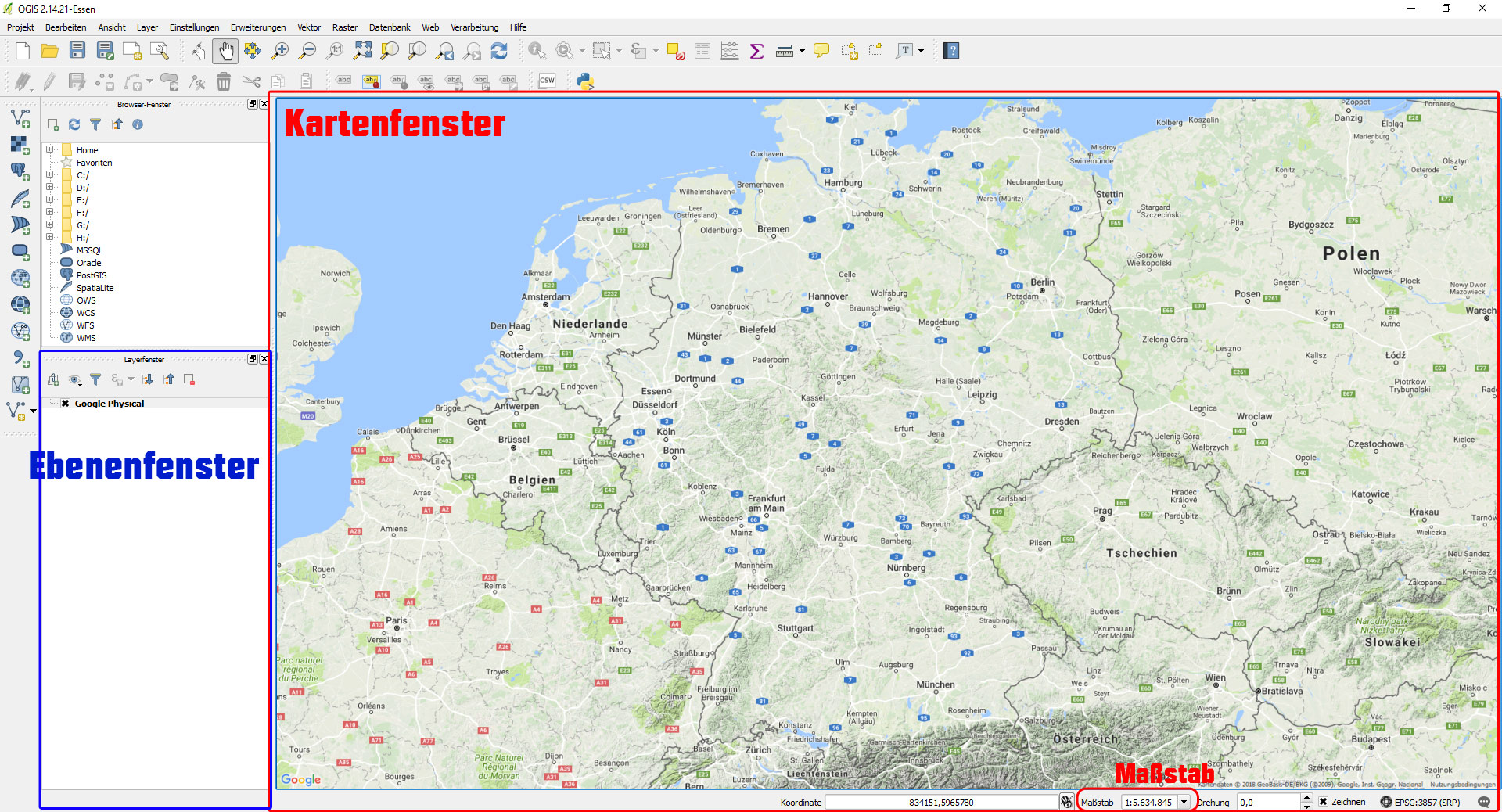Click the Drehung rotation field

[x=1269, y=802]
